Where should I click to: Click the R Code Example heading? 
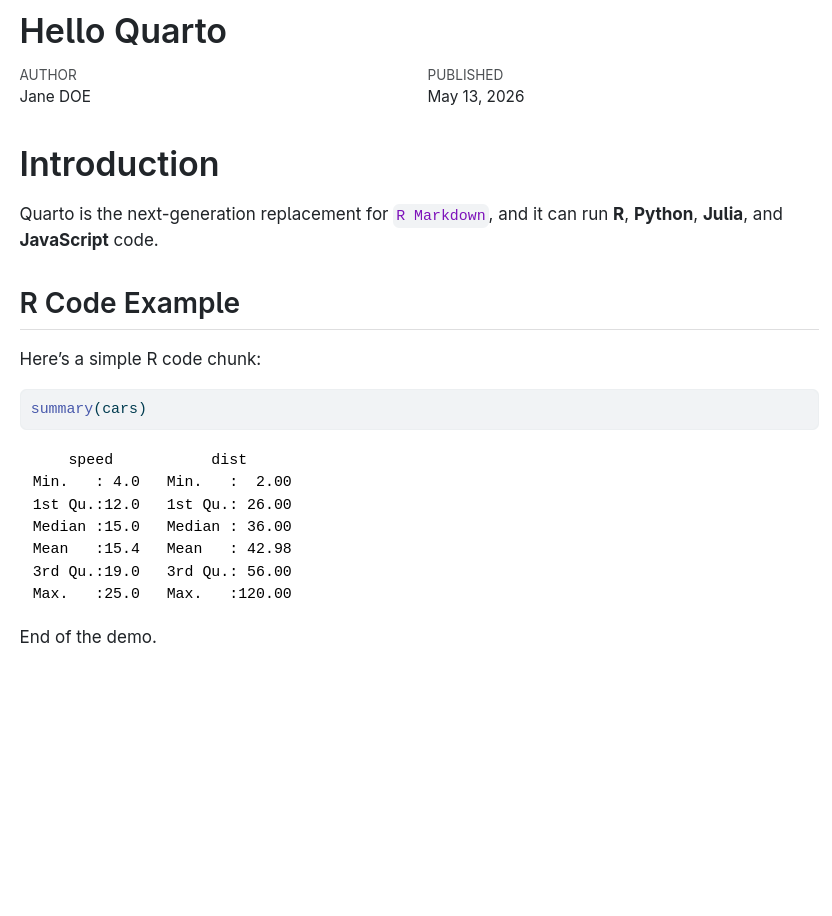click(x=130, y=303)
